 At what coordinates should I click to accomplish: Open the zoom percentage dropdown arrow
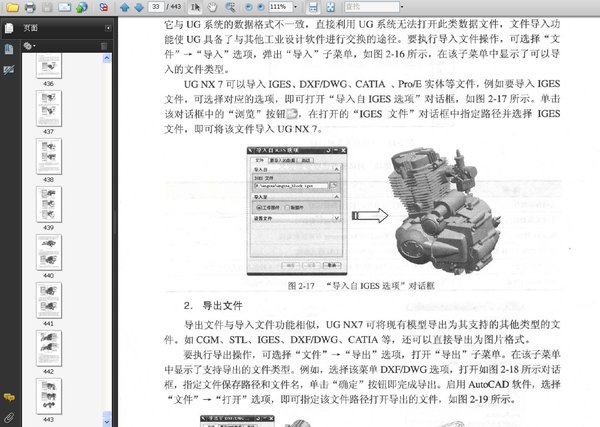coord(295,7)
